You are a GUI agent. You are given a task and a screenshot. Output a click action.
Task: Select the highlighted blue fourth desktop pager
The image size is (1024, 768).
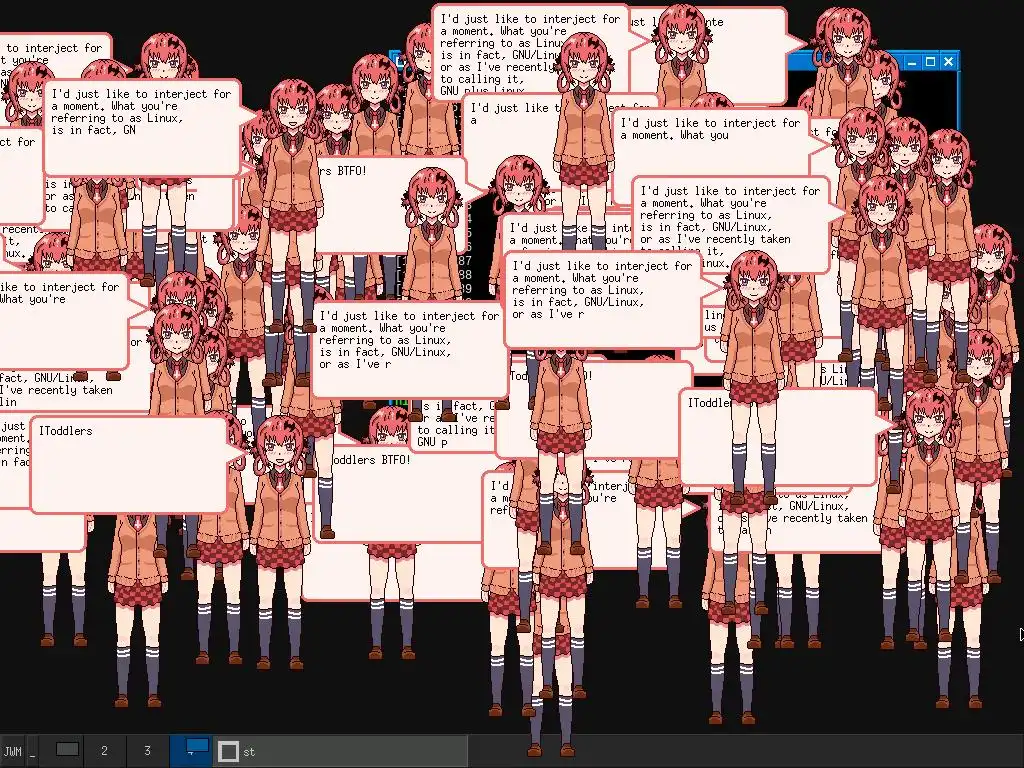tap(191, 751)
